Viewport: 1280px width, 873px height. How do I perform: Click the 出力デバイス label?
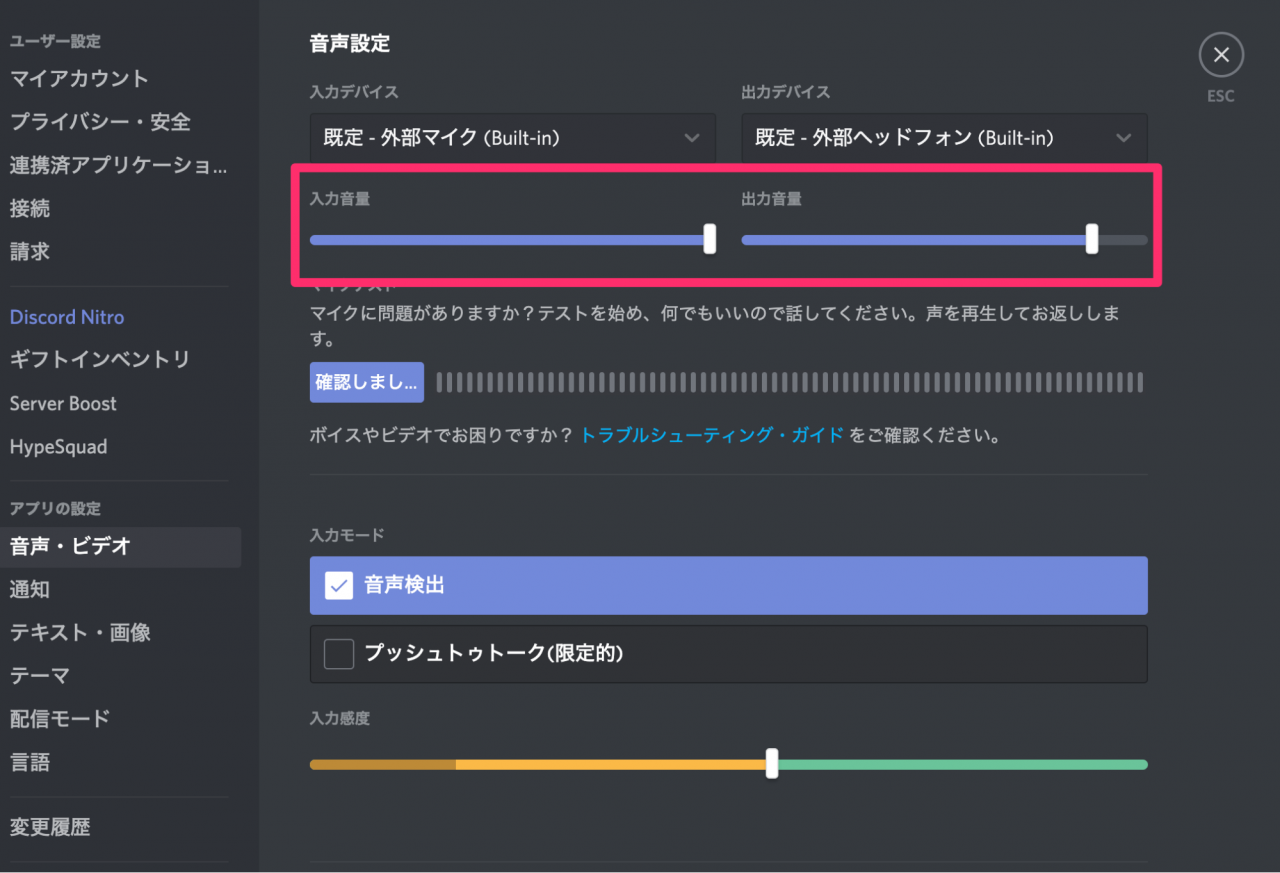(x=786, y=92)
